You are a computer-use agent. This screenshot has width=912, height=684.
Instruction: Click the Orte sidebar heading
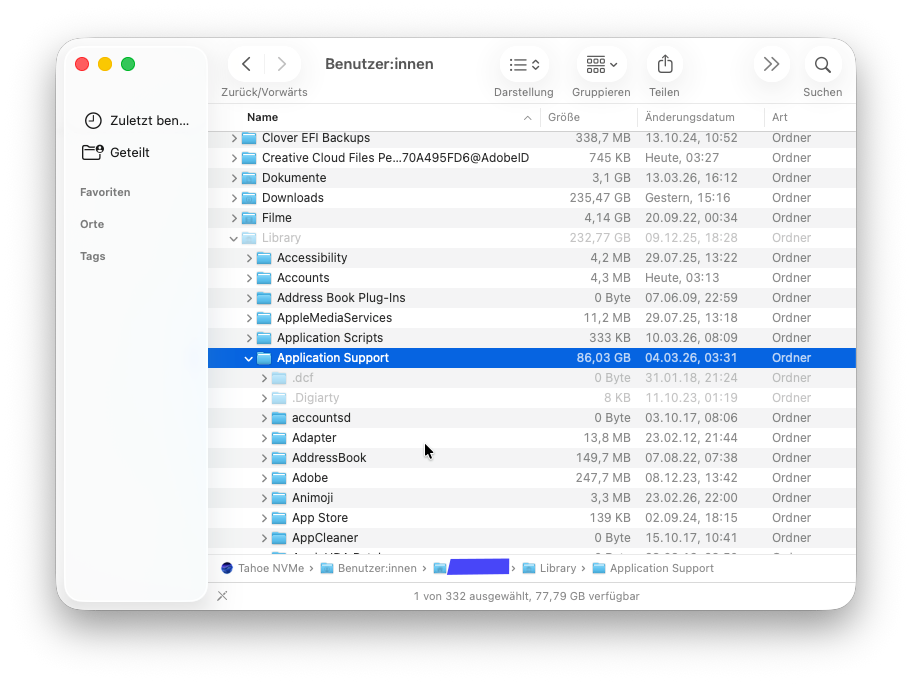click(x=92, y=224)
